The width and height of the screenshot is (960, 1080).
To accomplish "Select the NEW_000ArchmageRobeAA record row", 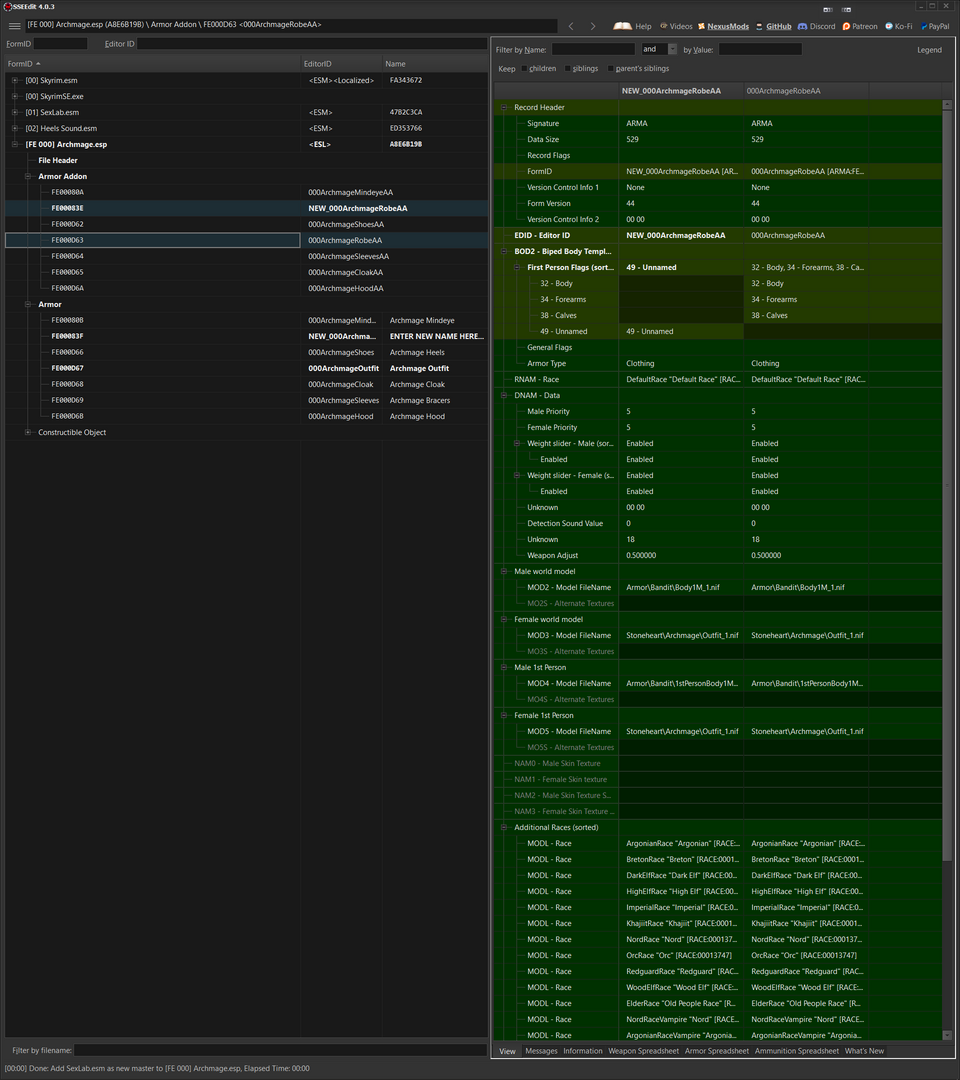I will 247,208.
